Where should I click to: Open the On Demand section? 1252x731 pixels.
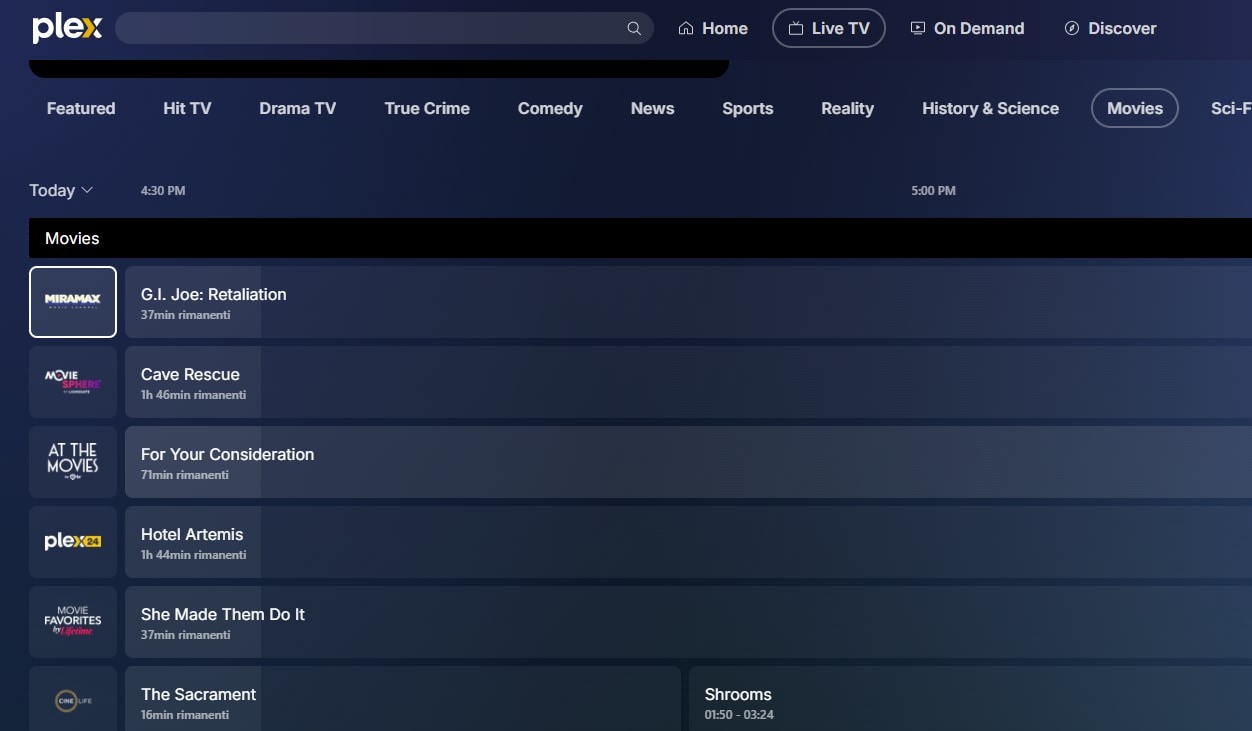967,28
